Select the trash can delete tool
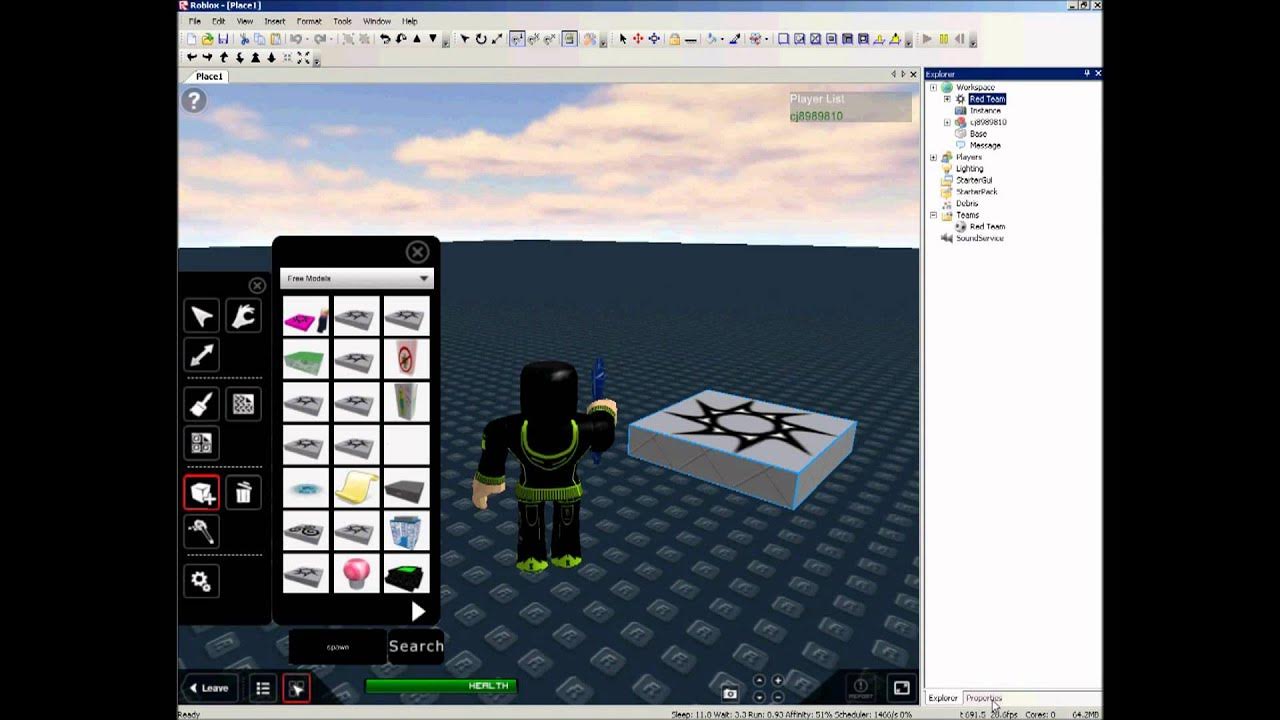This screenshot has width=1280, height=720. pyautogui.click(x=243, y=492)
